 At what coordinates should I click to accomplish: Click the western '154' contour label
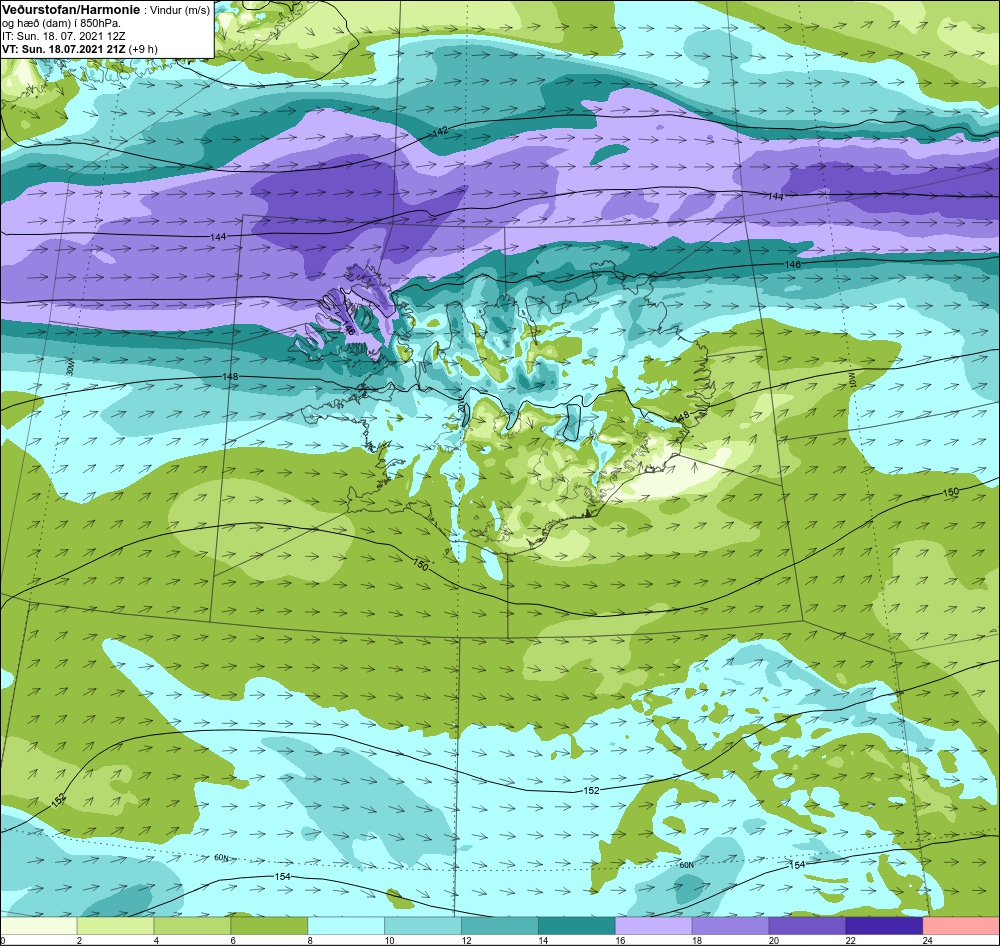(283, 876)
